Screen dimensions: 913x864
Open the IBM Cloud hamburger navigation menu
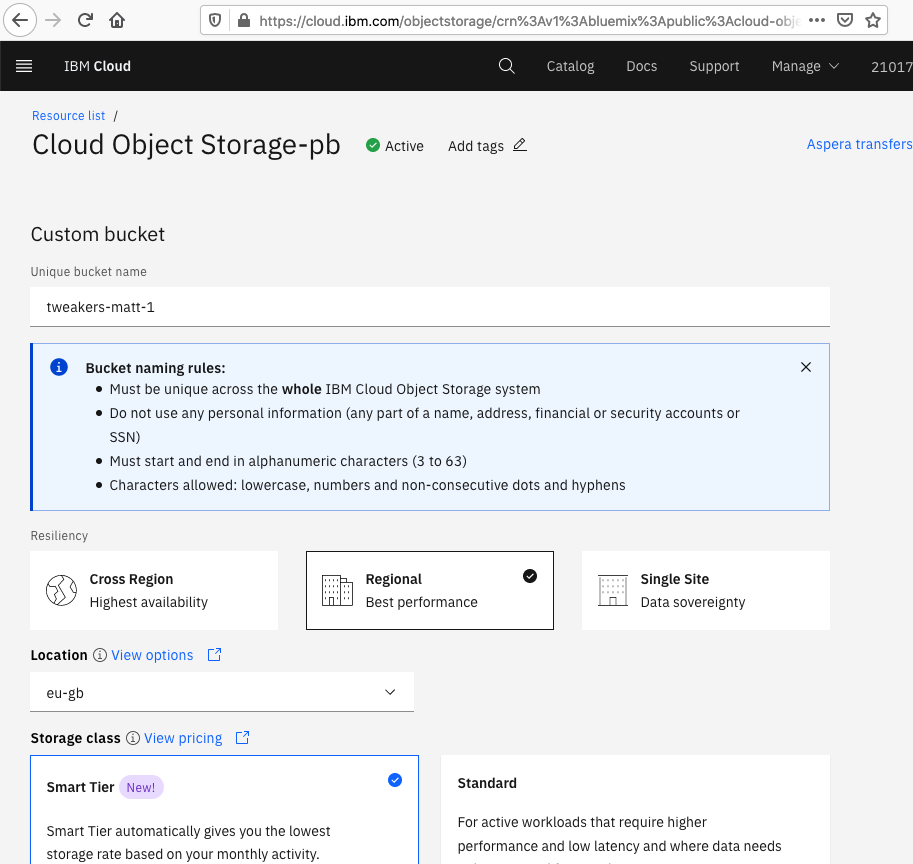[24, 66]
